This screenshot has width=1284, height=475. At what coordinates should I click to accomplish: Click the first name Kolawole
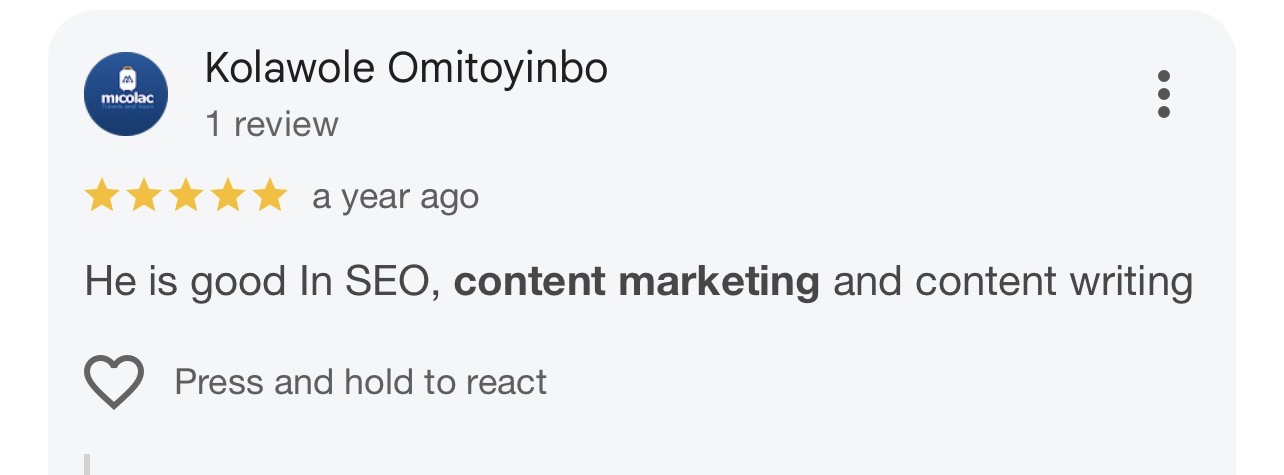(x=289, y=68)
